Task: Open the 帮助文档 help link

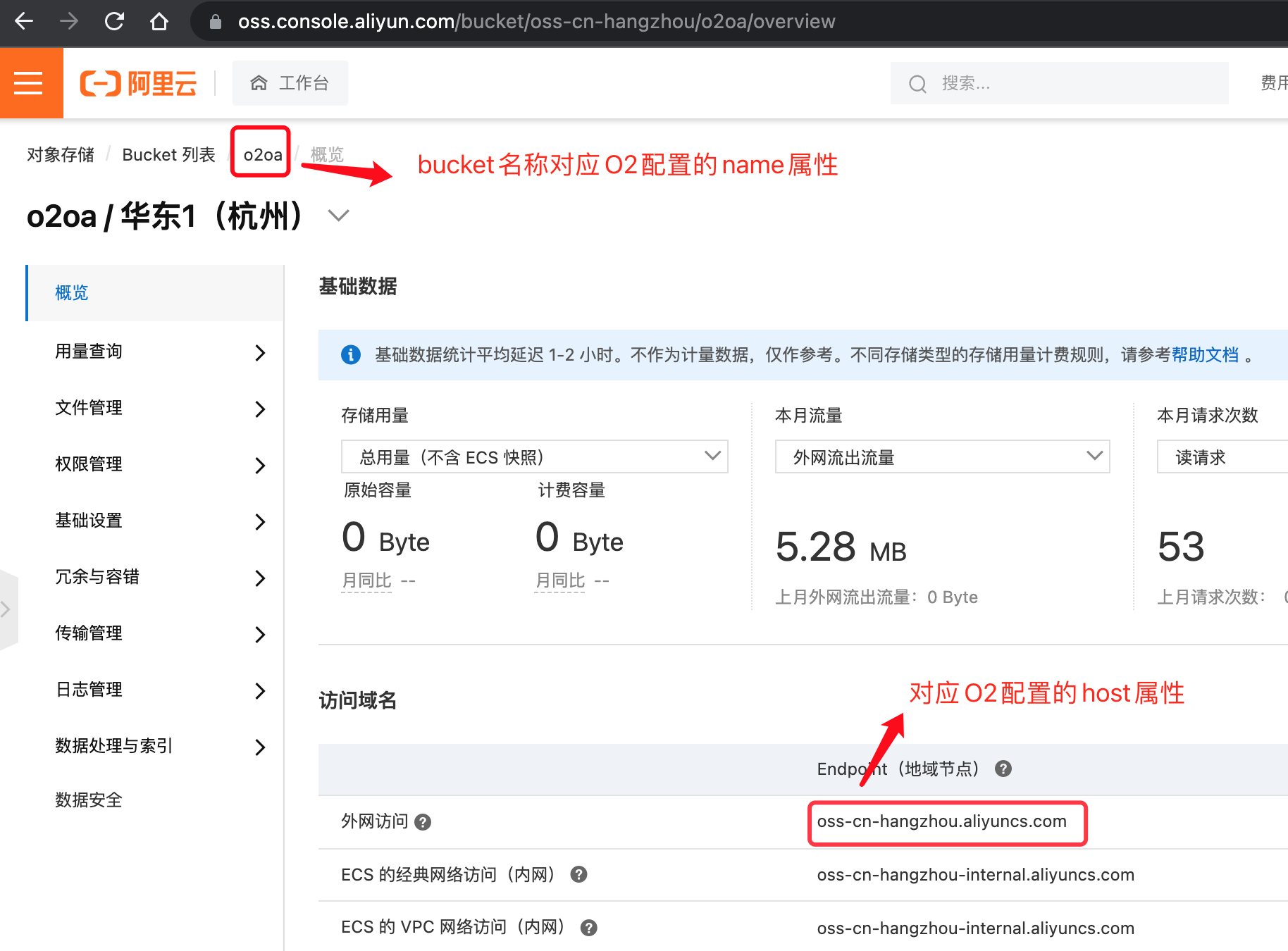Action: [1204, 355]
